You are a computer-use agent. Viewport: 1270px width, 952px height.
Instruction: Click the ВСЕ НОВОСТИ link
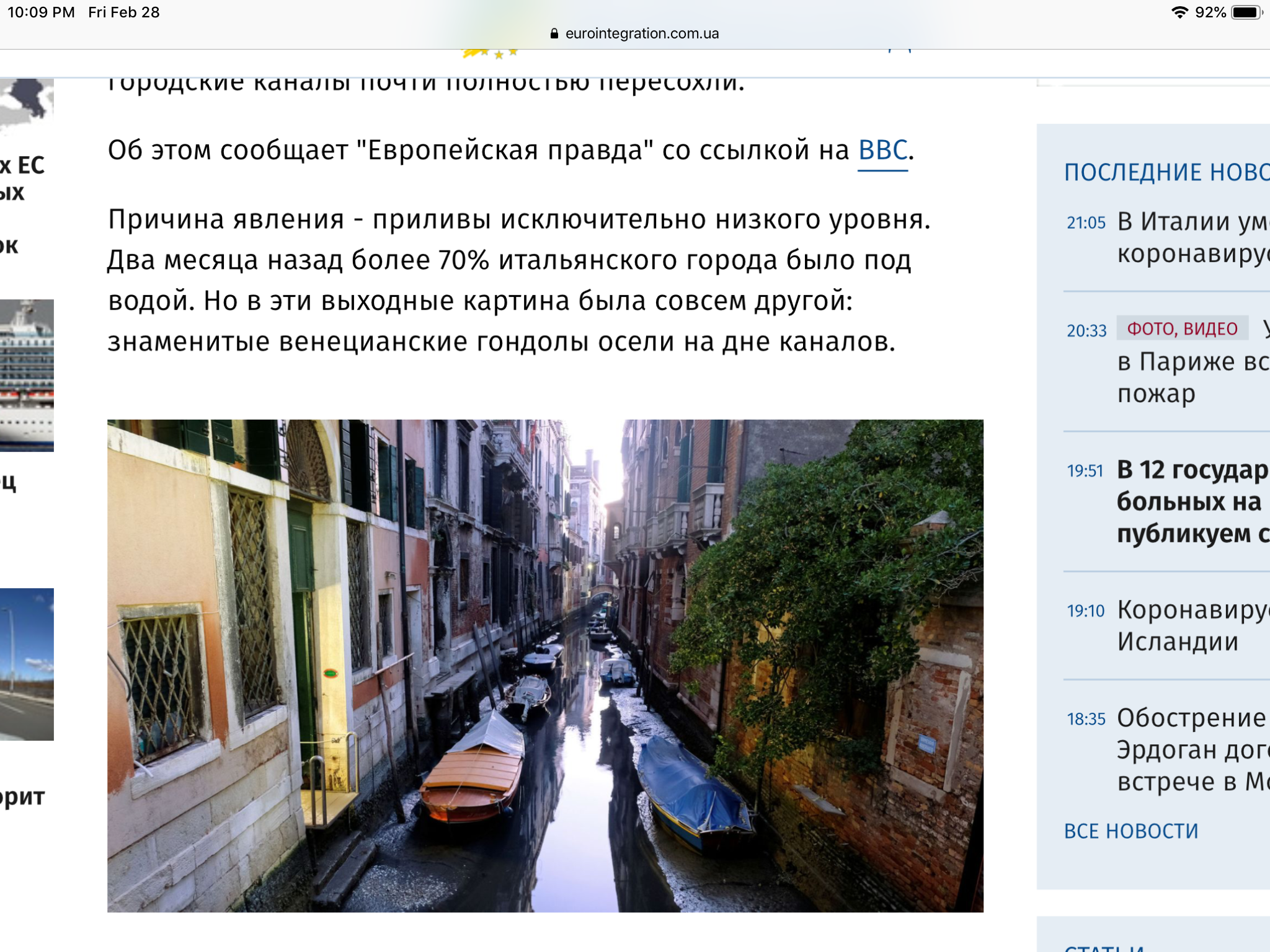pos(1131,831)
